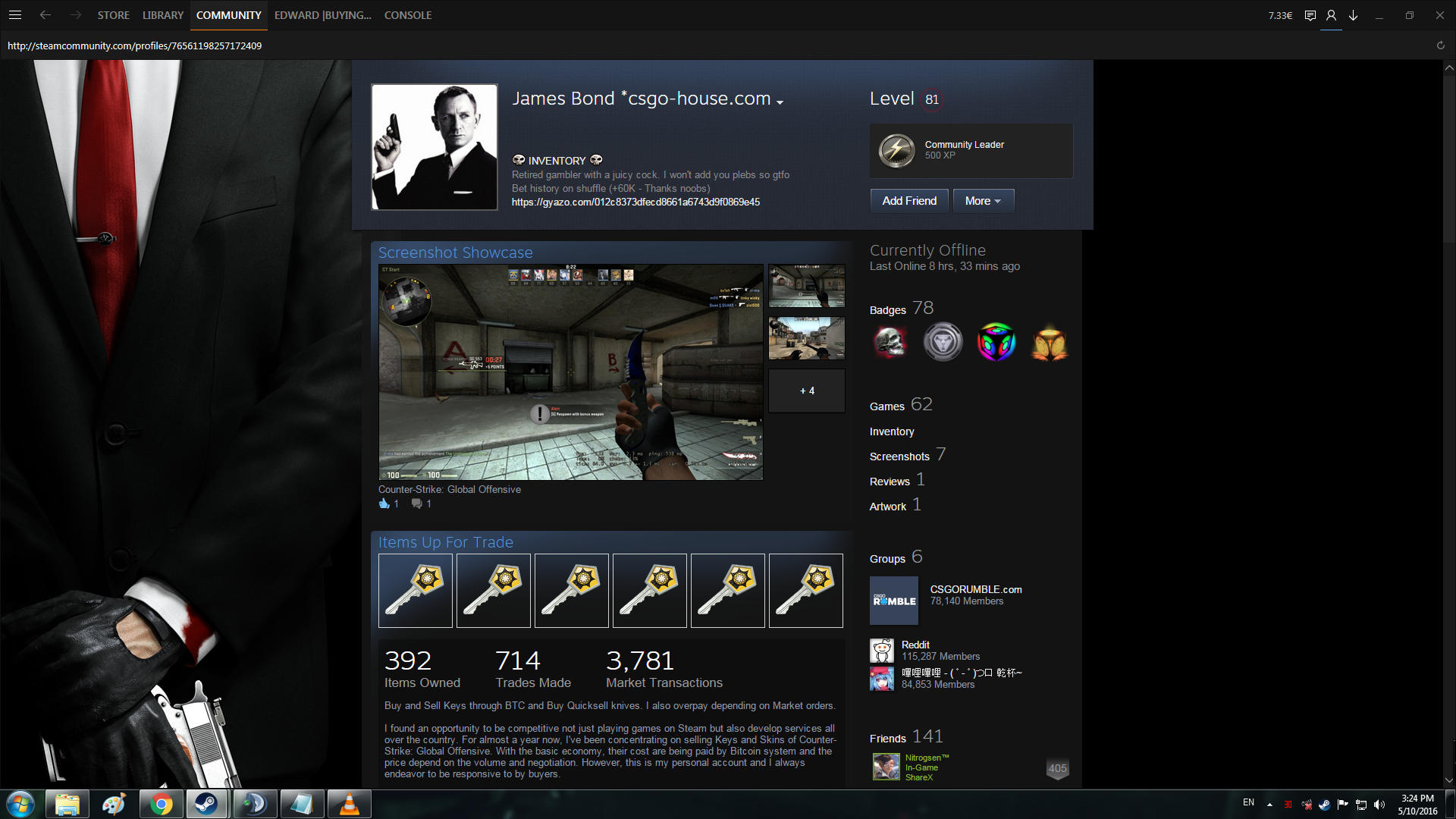The width and height of the screenshot is (1456, 819).
Task: Click the page reload icon
Action: [x=1440, y=45]
